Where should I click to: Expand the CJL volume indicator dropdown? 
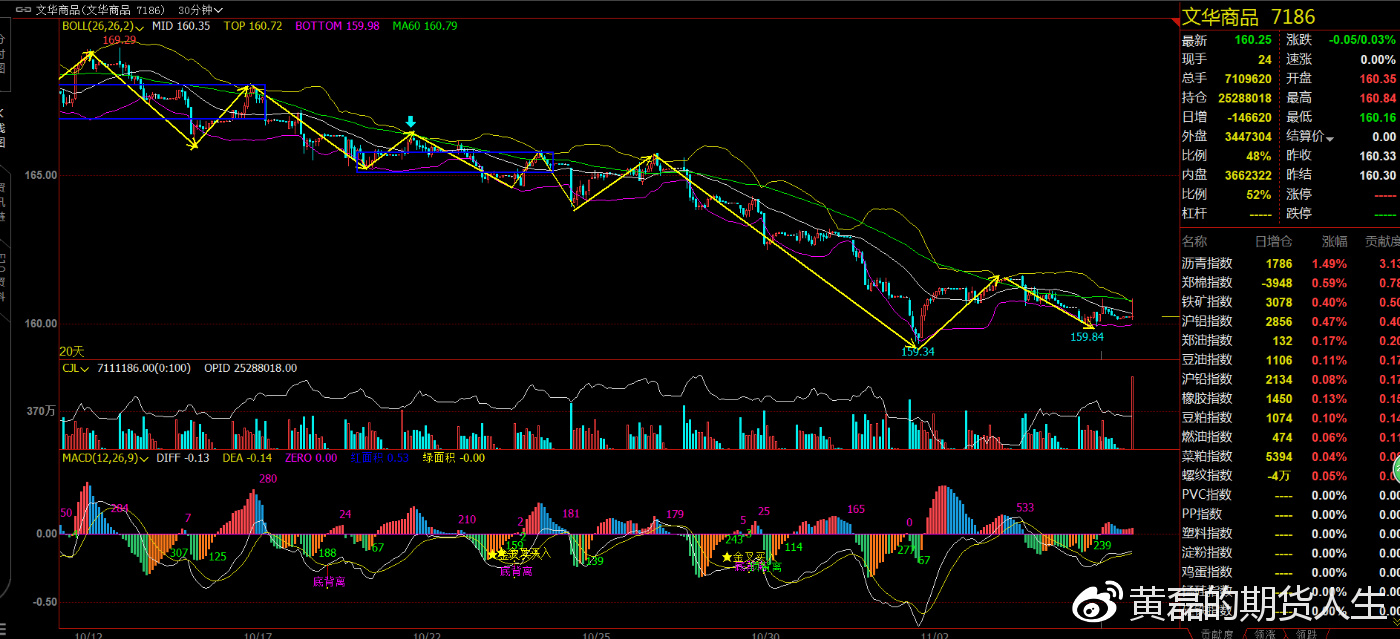pos(75,368)
